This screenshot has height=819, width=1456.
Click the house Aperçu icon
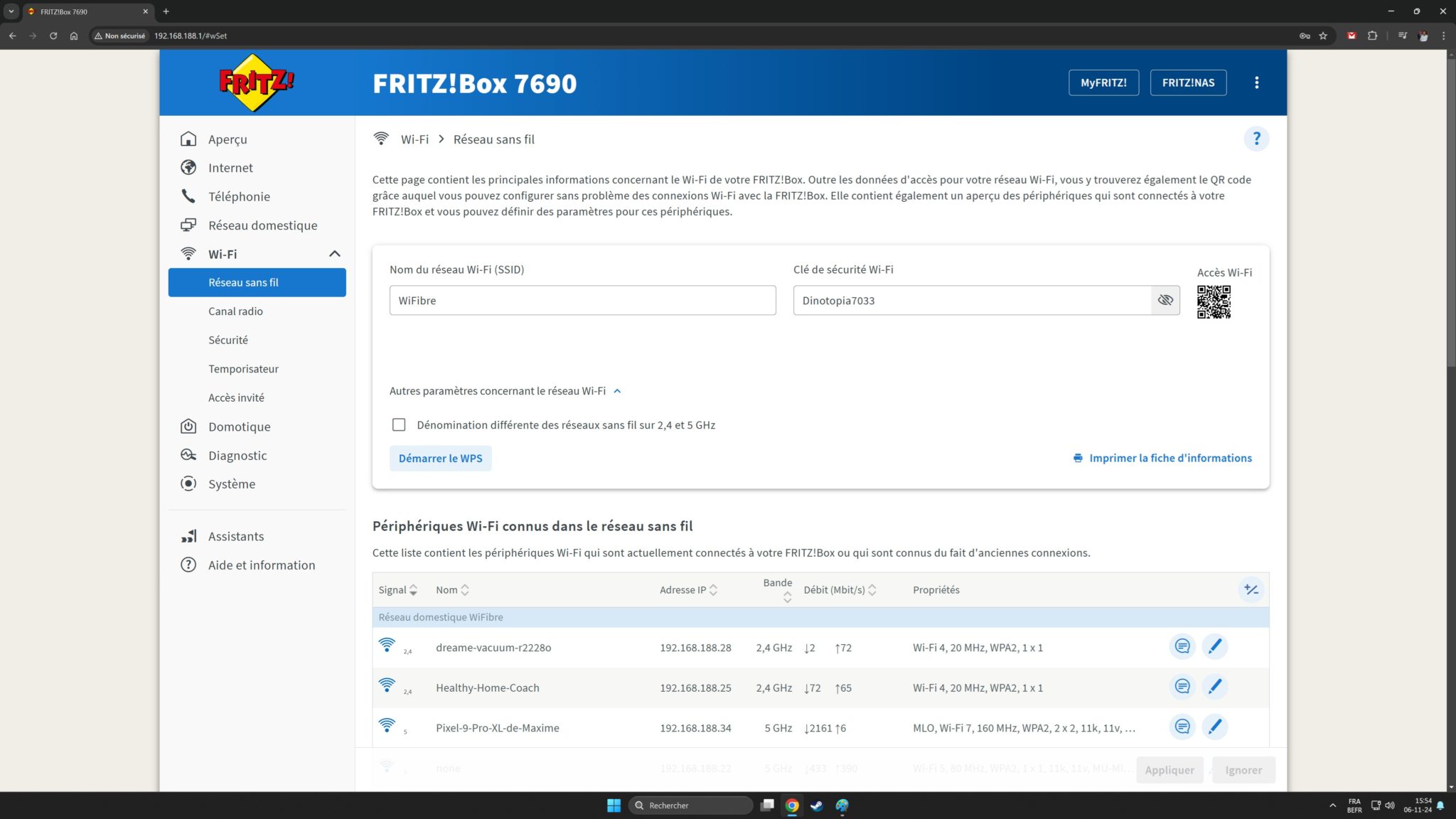click(188, 139)
